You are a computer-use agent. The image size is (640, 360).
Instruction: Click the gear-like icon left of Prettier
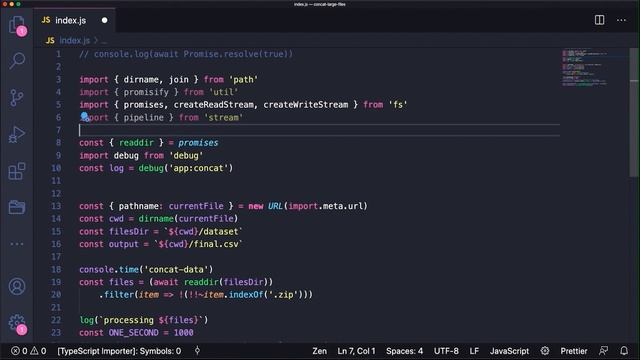coord(544,351)
